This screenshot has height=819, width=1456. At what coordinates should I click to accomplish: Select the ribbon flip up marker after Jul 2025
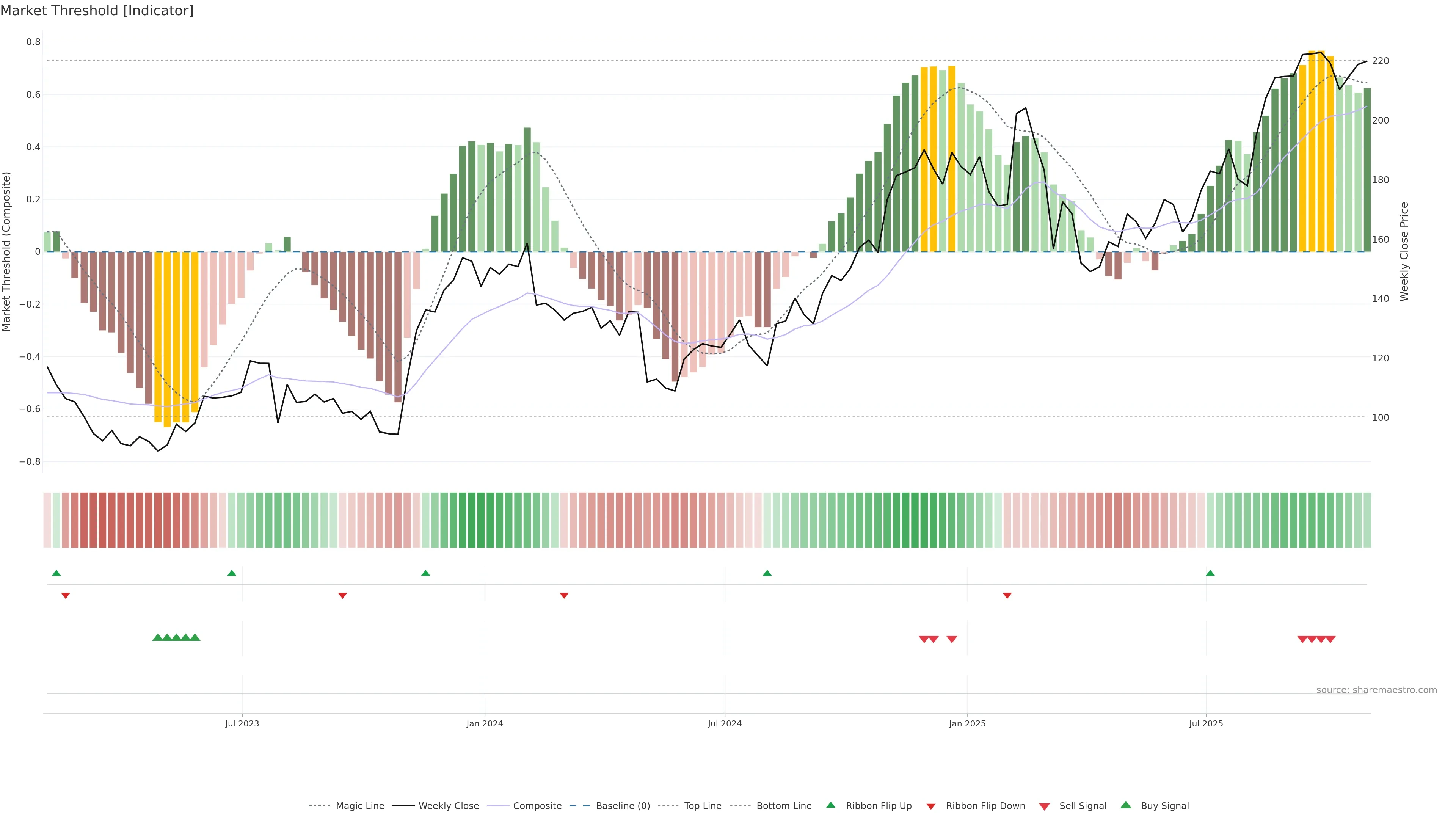coord(1210,573)
